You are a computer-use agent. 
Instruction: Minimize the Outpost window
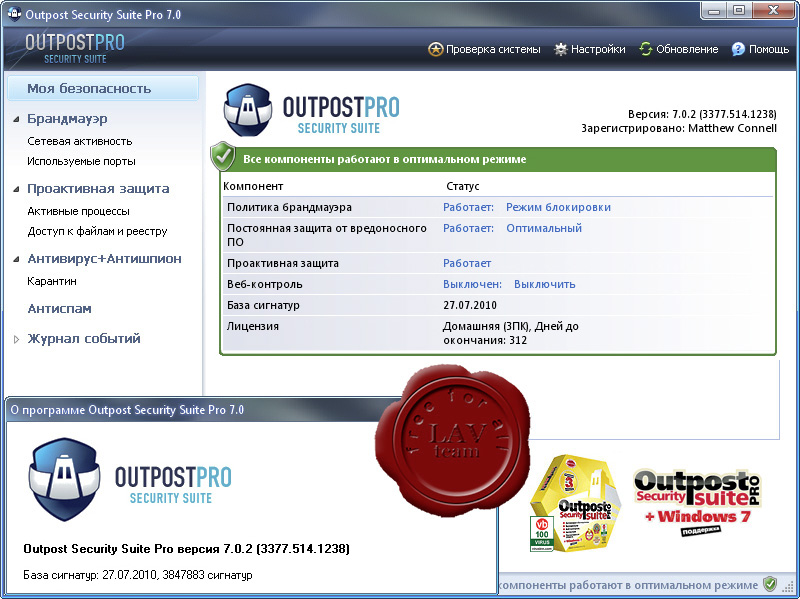[x=714, y=10]
